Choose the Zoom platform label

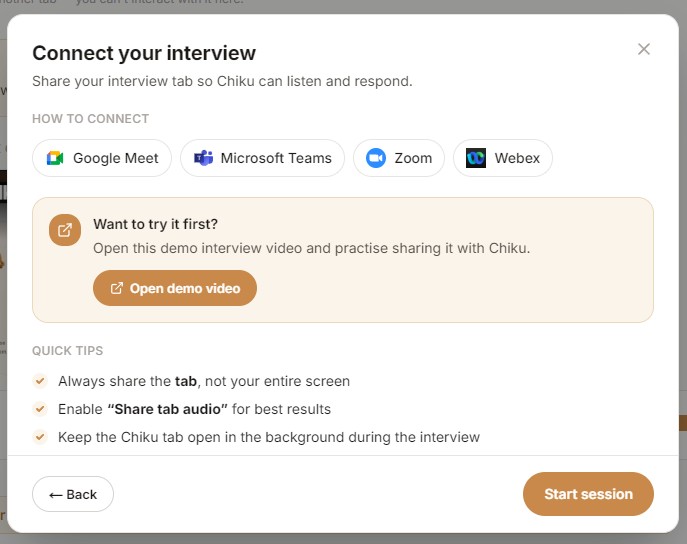click(413, 158)
